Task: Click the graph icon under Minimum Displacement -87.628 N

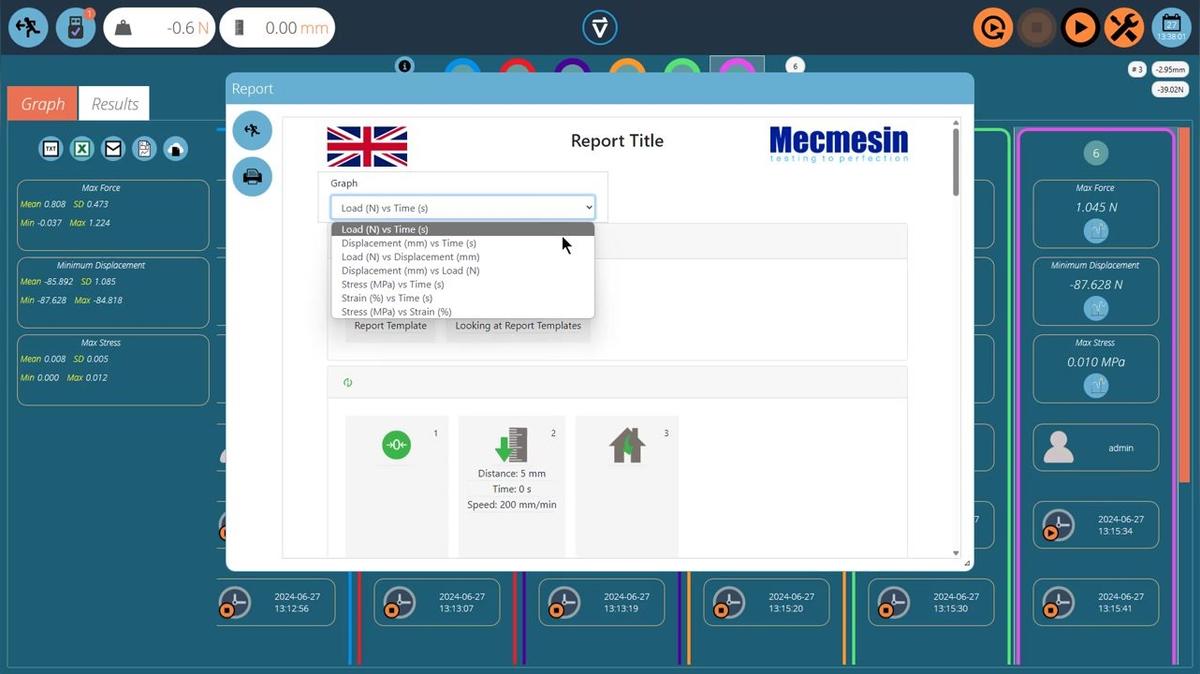Action: point(1096,308)
